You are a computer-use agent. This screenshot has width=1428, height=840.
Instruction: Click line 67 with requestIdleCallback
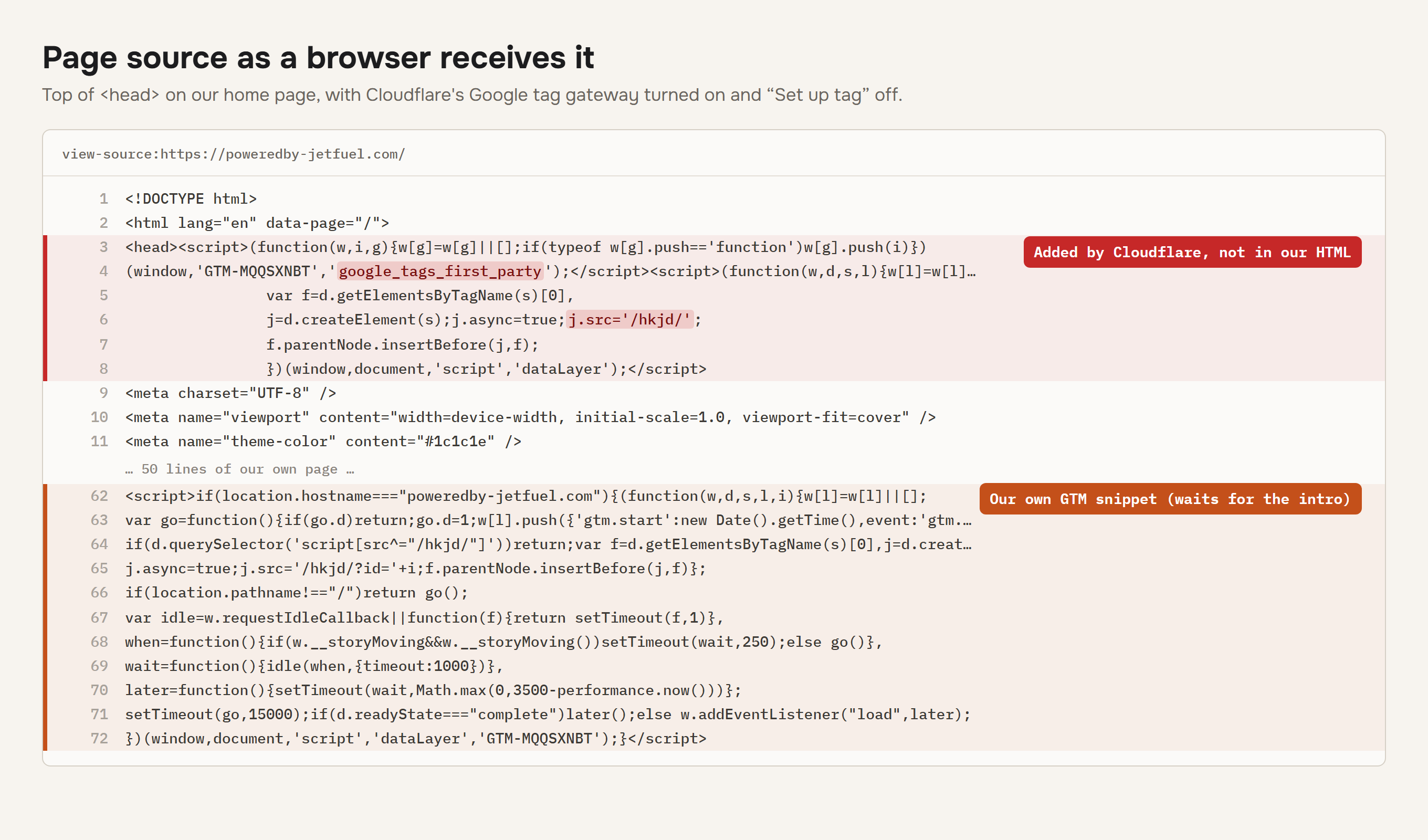click(x=424, y=618)
